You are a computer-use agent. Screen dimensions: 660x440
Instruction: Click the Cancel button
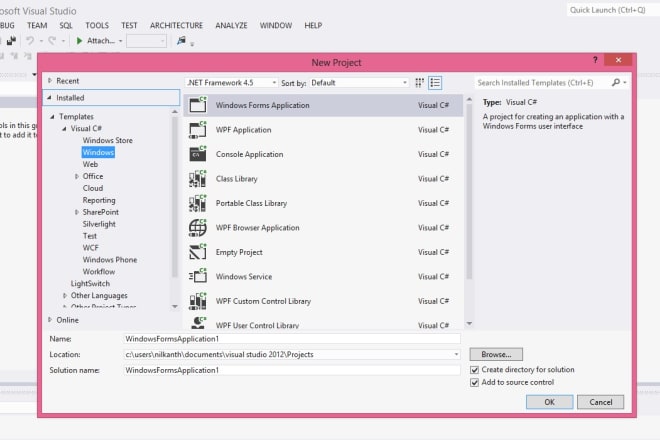(601, 402)
